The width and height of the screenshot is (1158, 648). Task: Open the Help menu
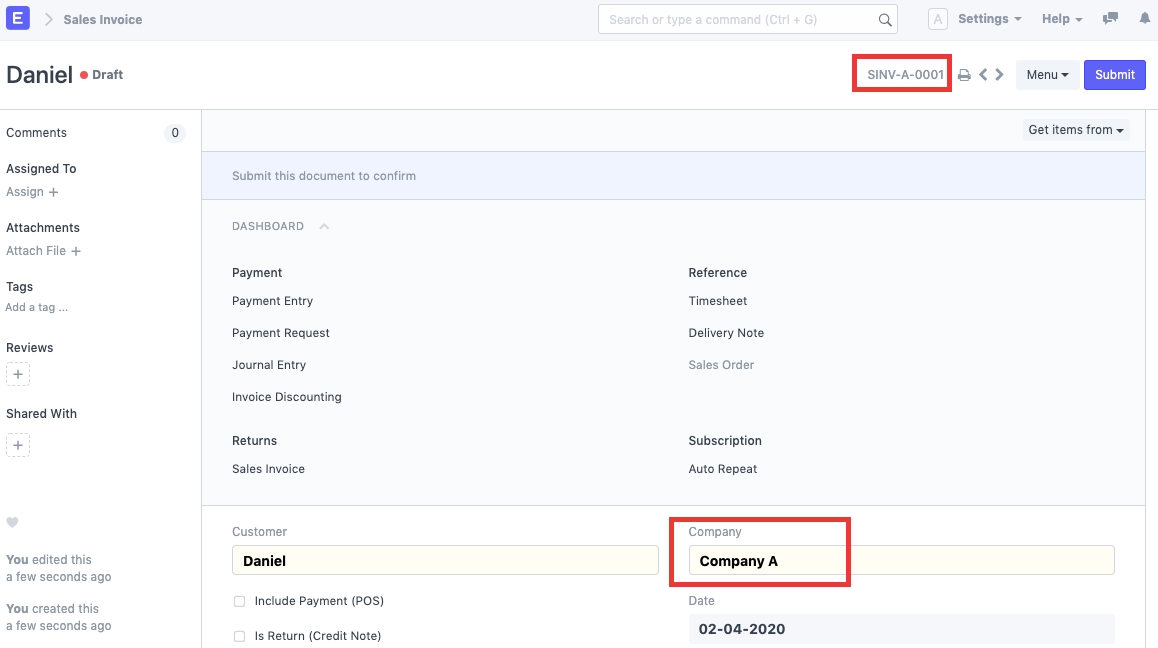1061,19
